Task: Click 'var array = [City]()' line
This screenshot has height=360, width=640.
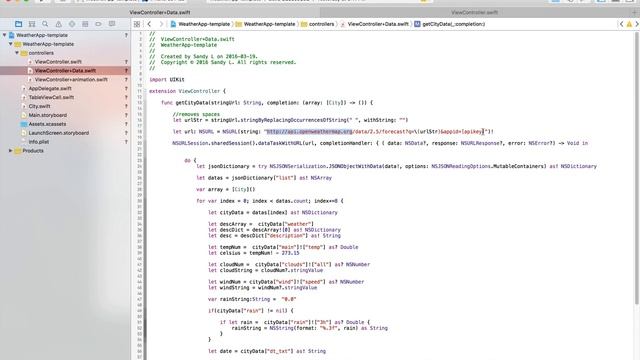Action: click(225, 189)
